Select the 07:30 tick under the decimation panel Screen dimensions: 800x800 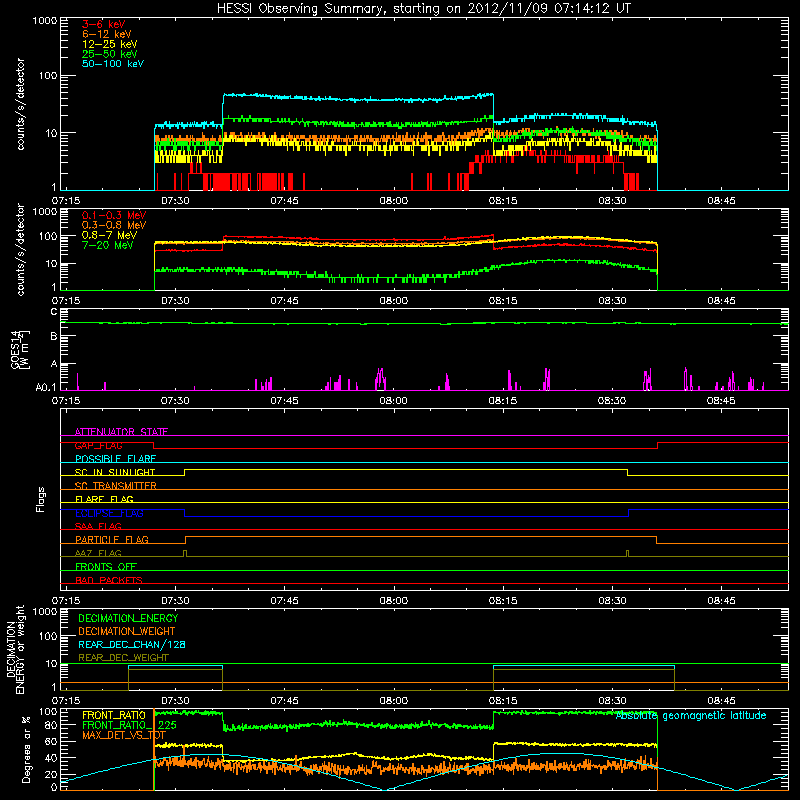(x=175, y=701)
